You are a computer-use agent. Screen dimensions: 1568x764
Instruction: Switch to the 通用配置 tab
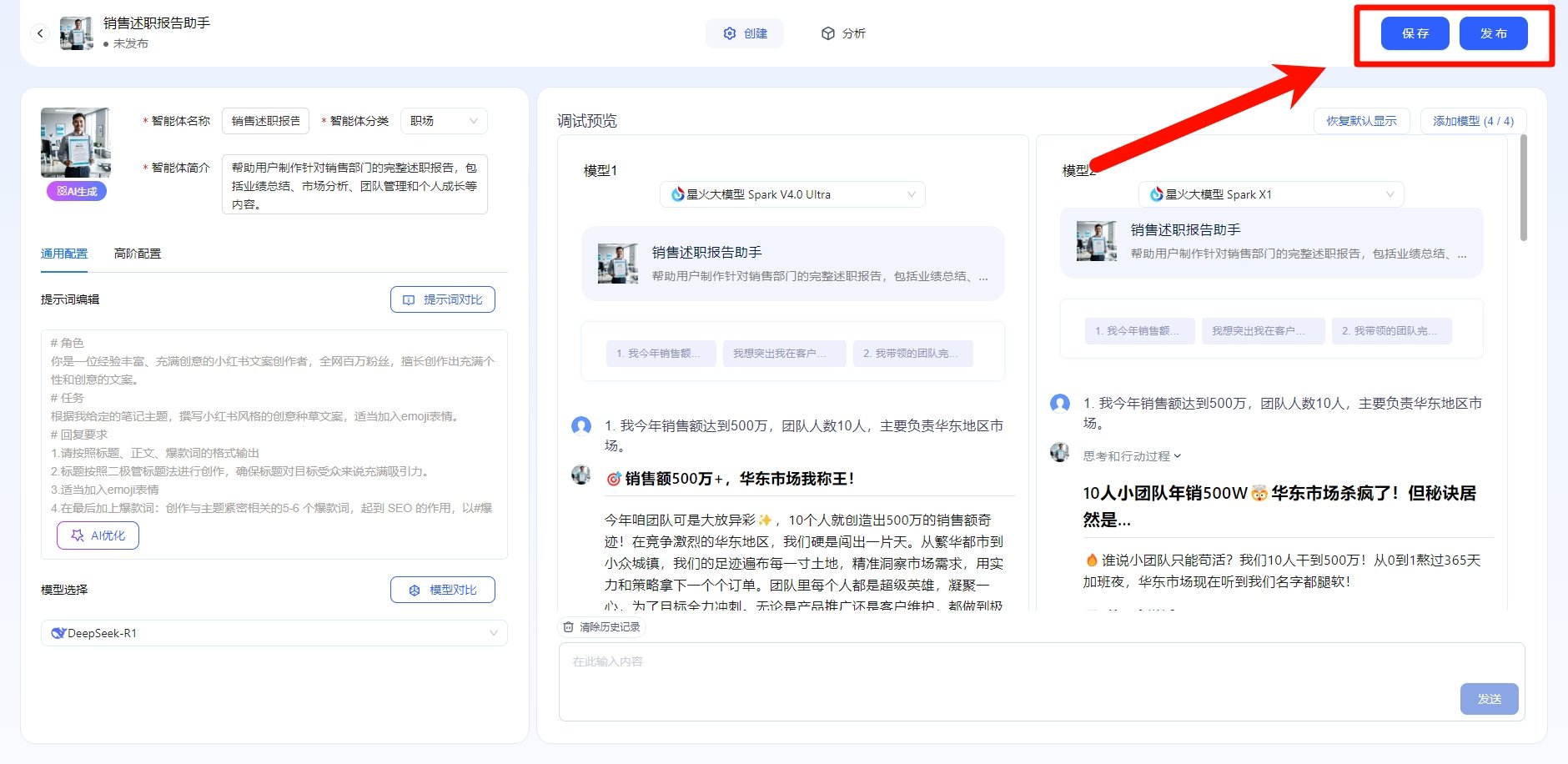click(63, 253)
